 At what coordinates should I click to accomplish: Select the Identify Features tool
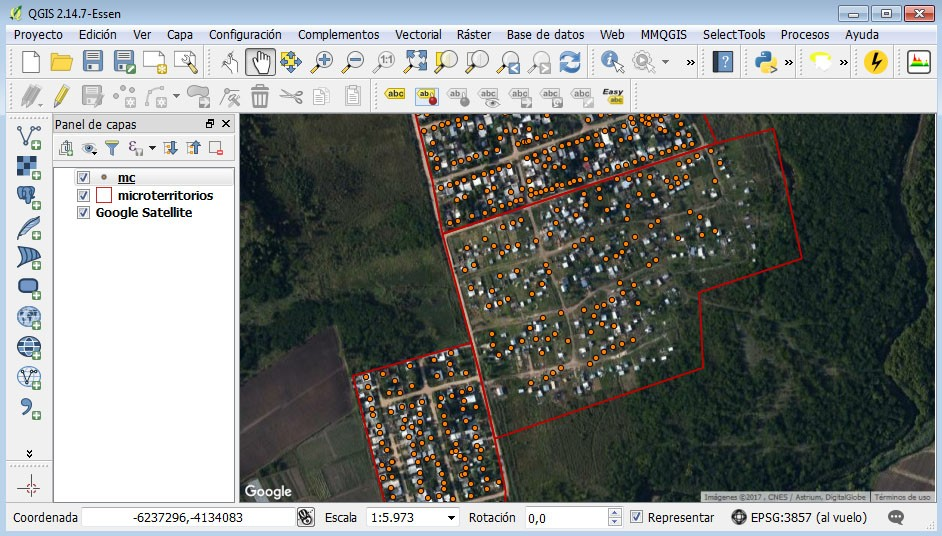click(612, 62)
